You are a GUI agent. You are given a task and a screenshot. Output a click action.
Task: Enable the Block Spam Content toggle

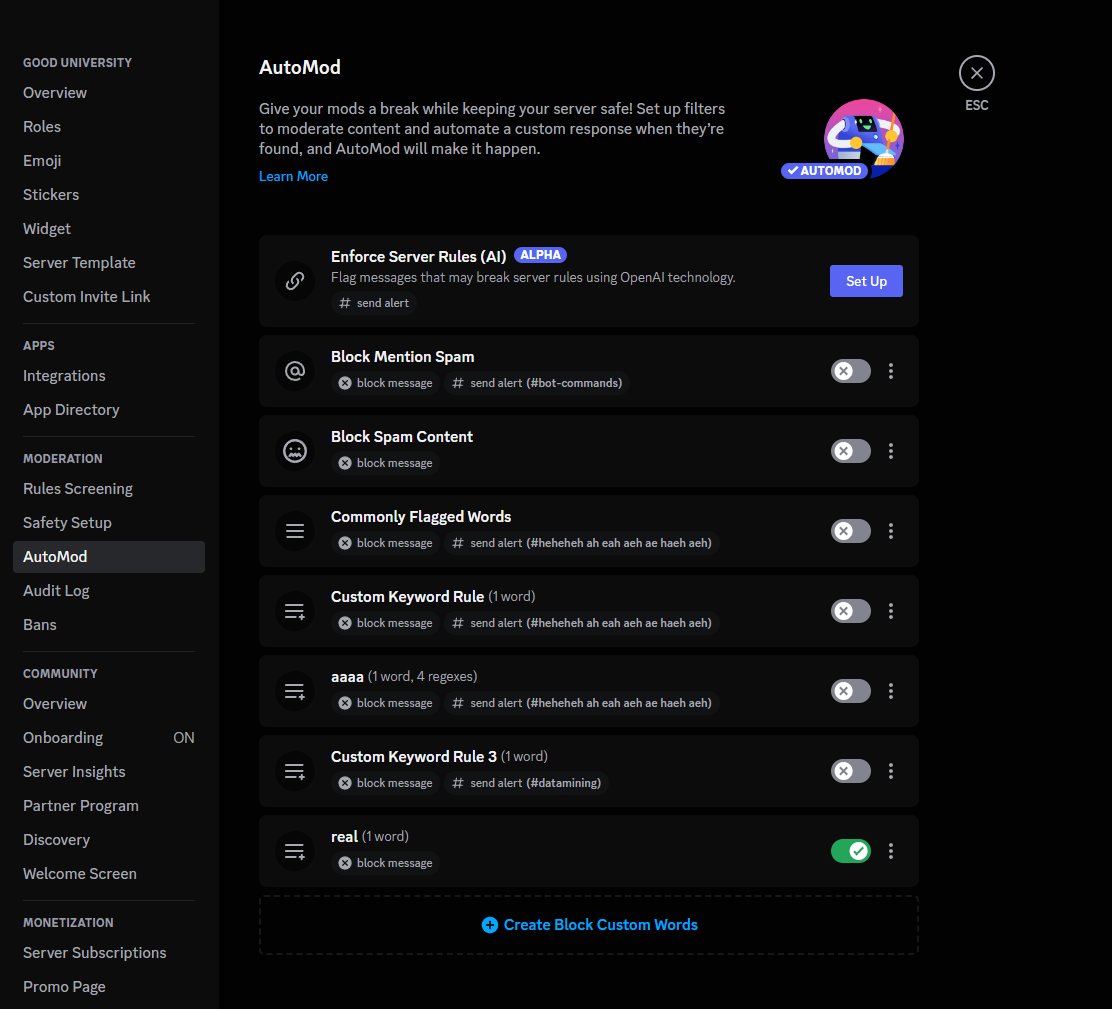(850, 451)
